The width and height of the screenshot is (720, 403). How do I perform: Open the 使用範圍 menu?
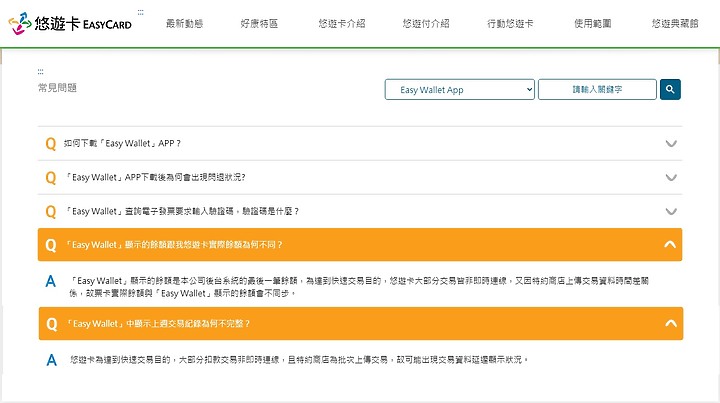pyautogui.click(x=593, y=23)
